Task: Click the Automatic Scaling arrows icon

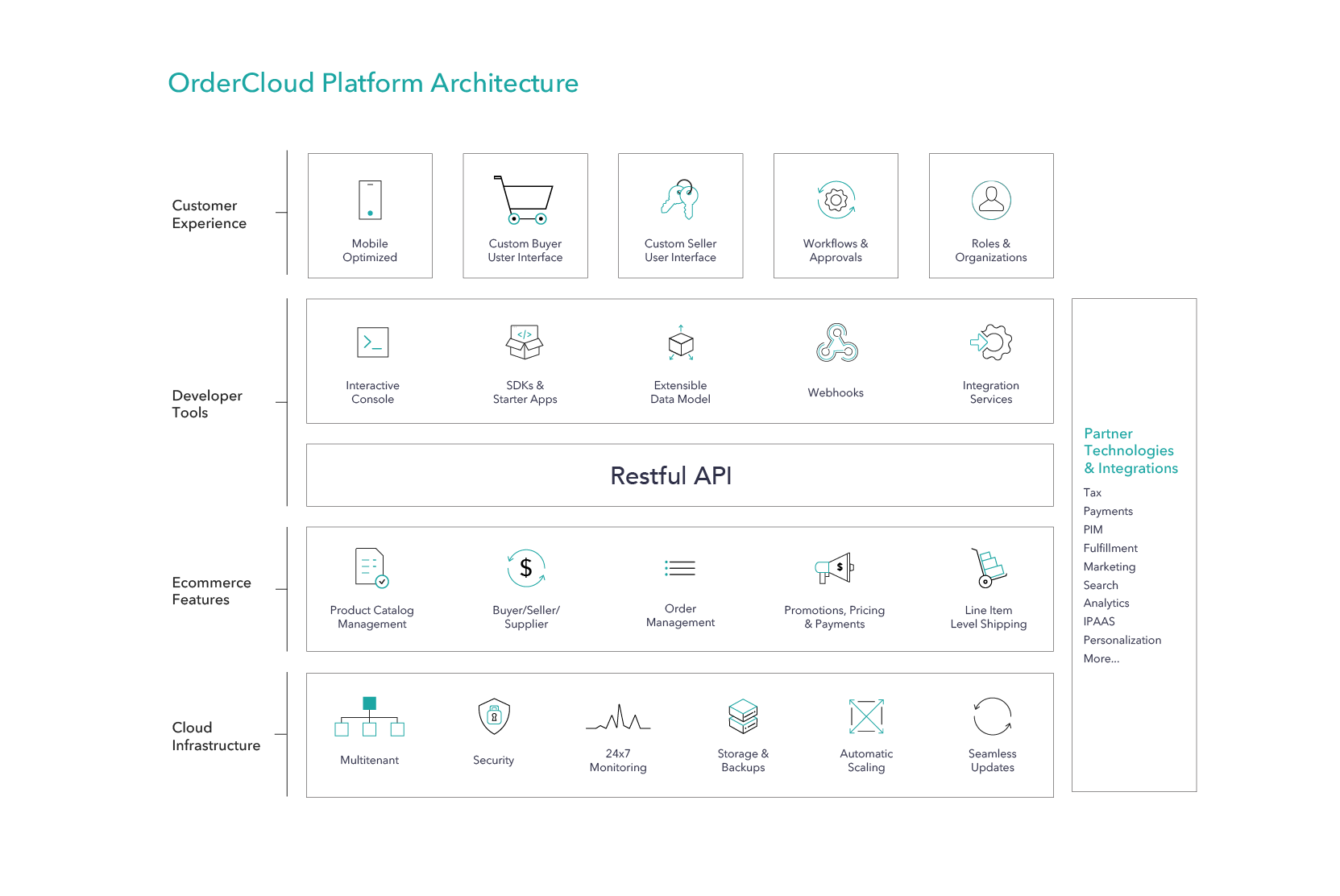Action: click(866, 716)
